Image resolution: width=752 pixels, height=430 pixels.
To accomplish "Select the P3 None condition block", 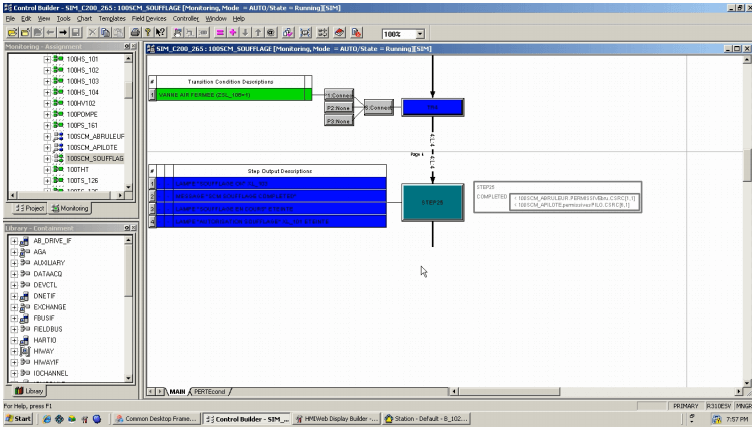I will (x=337, y=121).
